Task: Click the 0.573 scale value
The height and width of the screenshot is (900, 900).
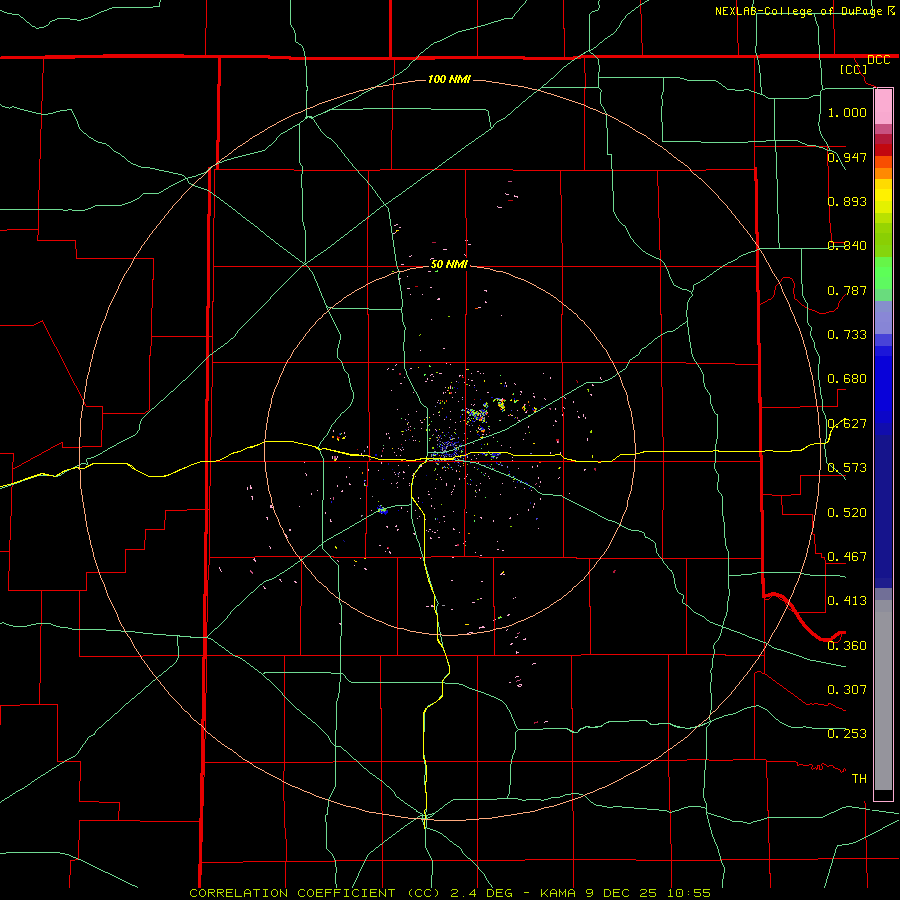Action: point(847,468)
